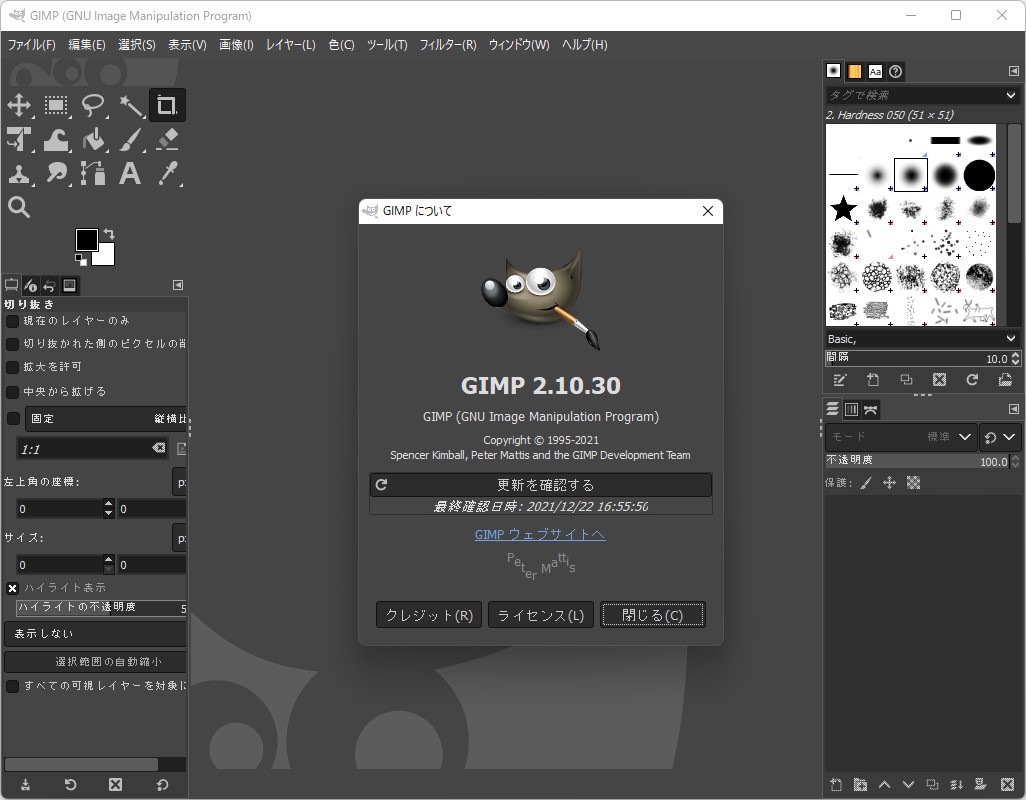
Task: Click the GIMP ウェブサイトへ link
Action: point(540,535)
